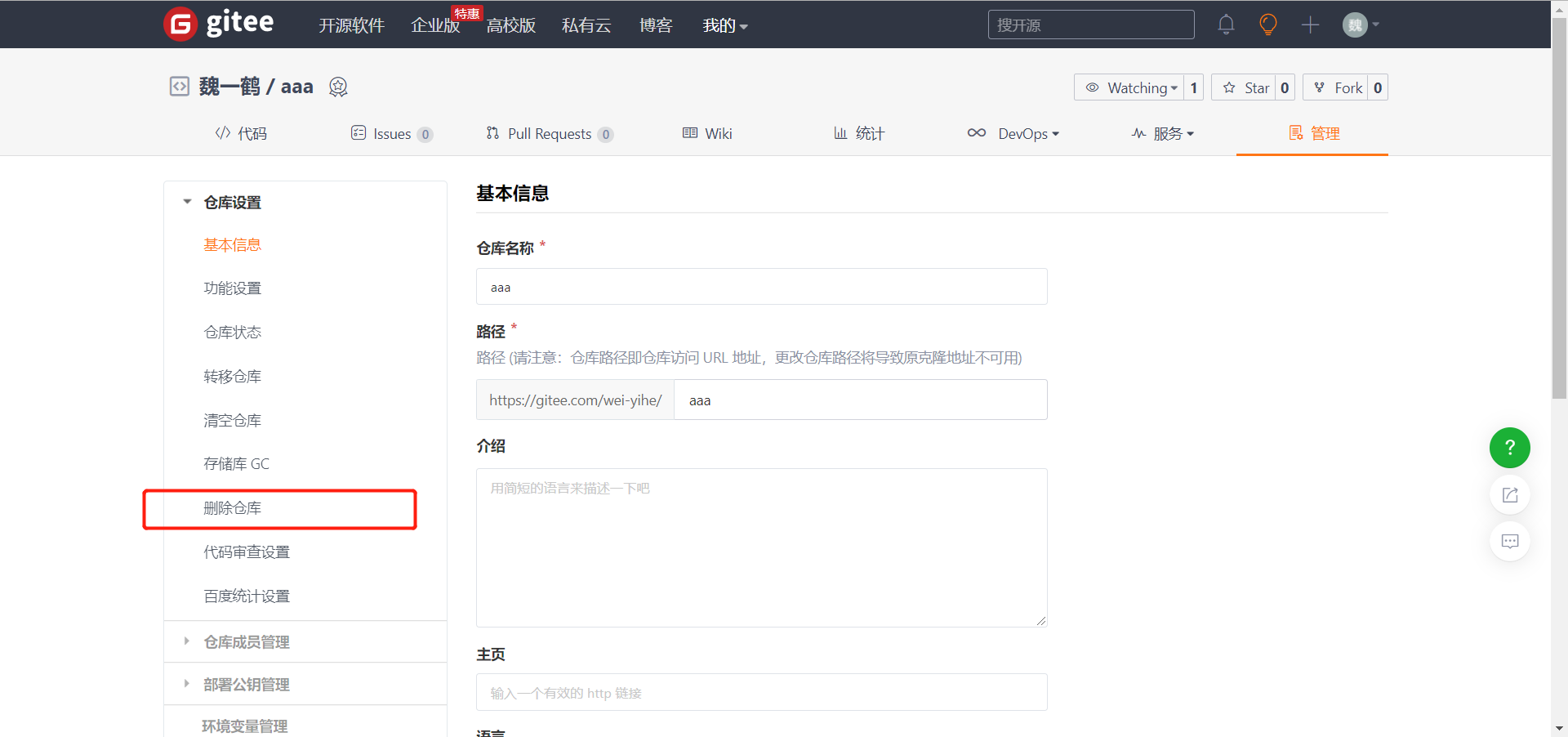
Task: Click the repository path input field
Action: 861,400
